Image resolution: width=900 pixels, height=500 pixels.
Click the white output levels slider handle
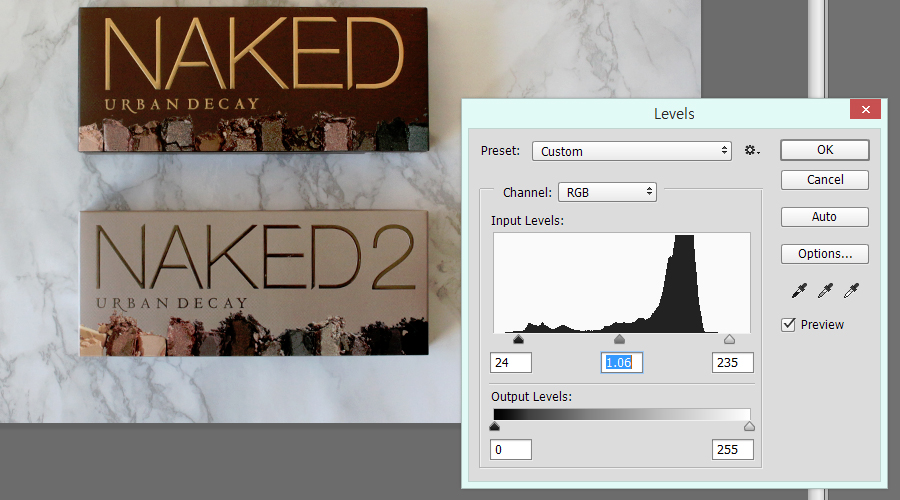750,427
